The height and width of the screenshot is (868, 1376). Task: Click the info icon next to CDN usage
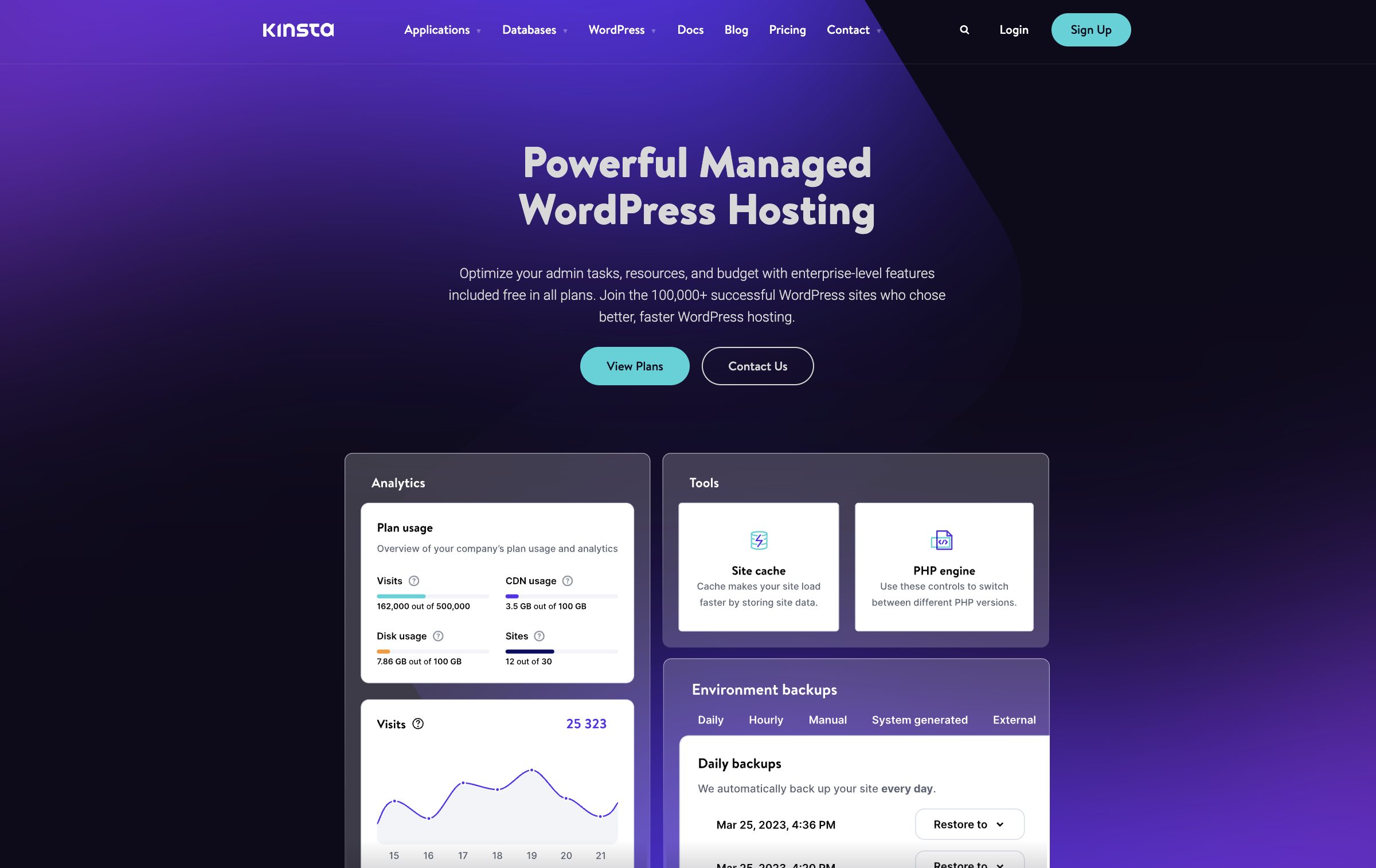568,581
